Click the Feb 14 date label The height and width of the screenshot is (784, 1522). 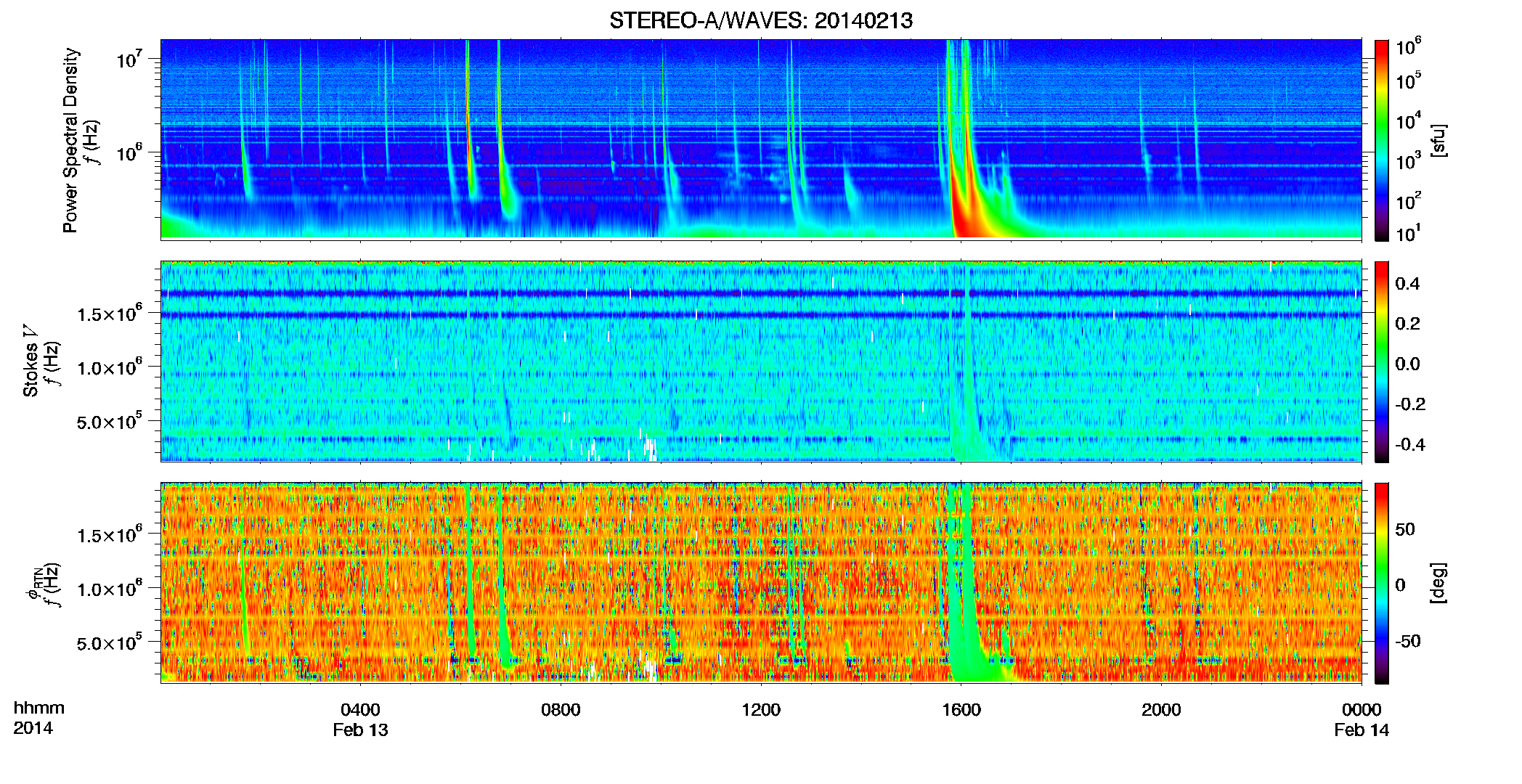pos(1362,730)
